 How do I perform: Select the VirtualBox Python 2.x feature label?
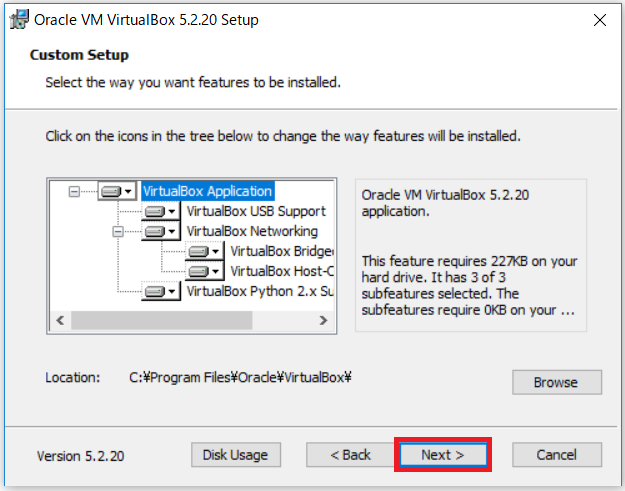tap(259, 292)
